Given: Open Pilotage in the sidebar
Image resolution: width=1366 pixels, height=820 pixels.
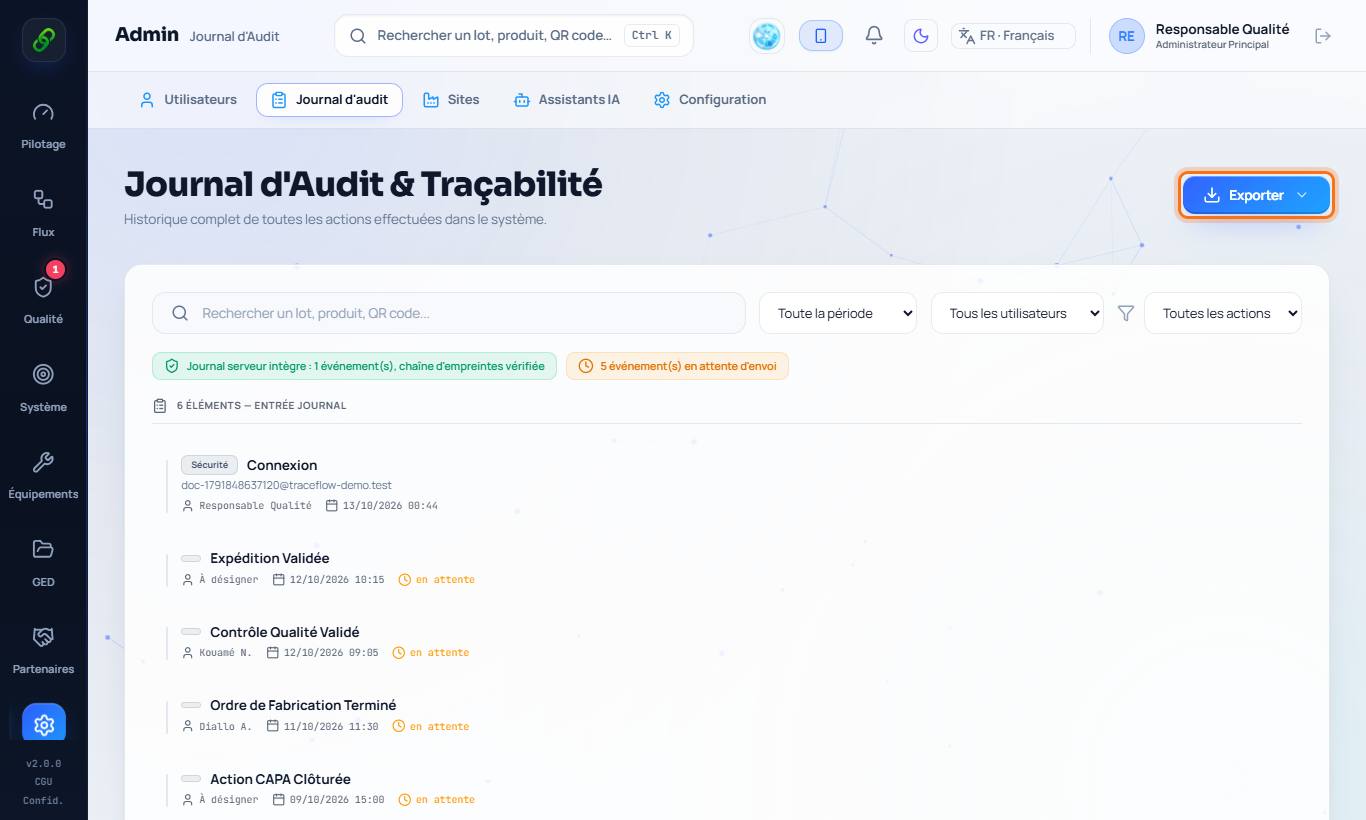Looking at the screenshot, I should tap(43, 126).
